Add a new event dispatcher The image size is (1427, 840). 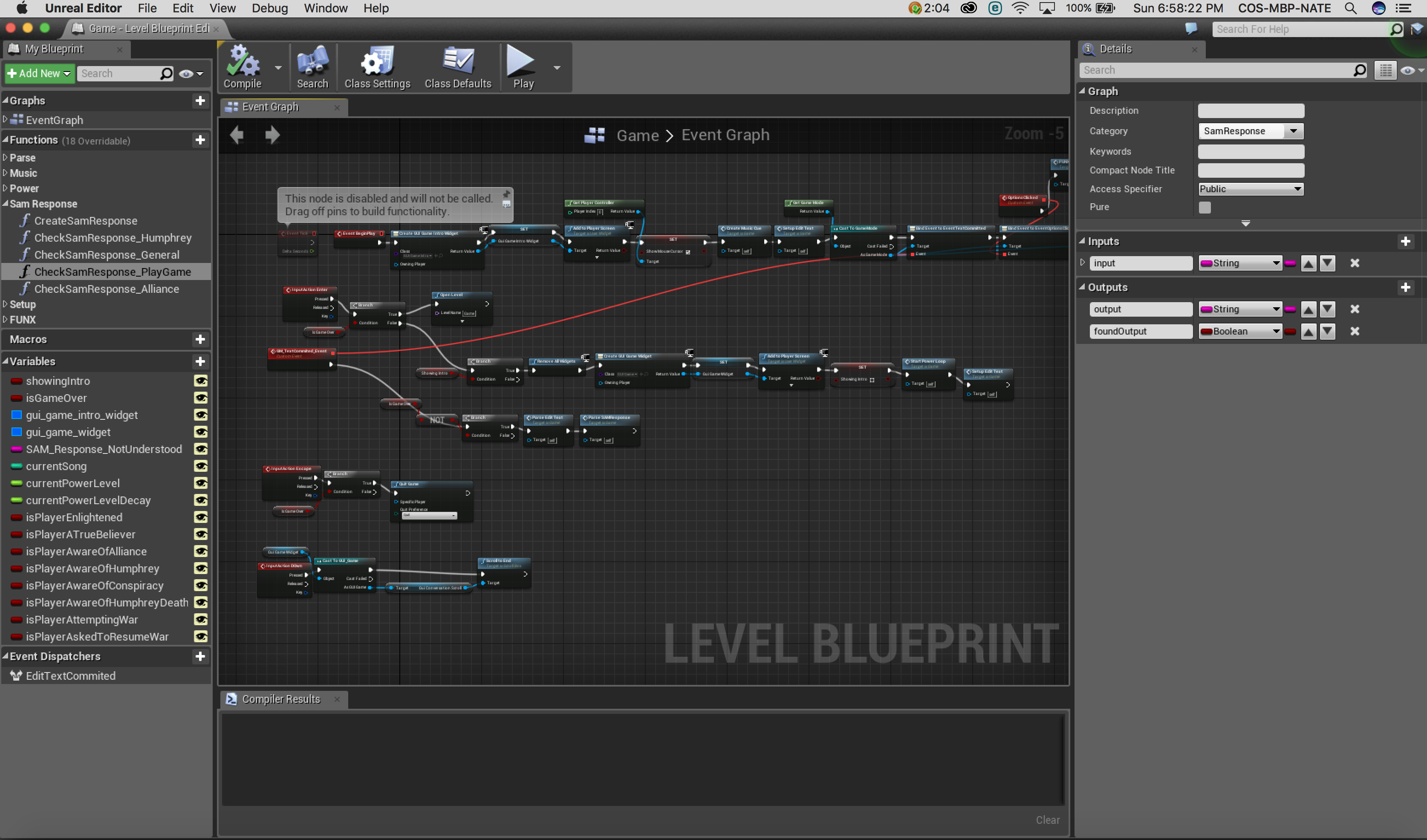pos(200,656)
